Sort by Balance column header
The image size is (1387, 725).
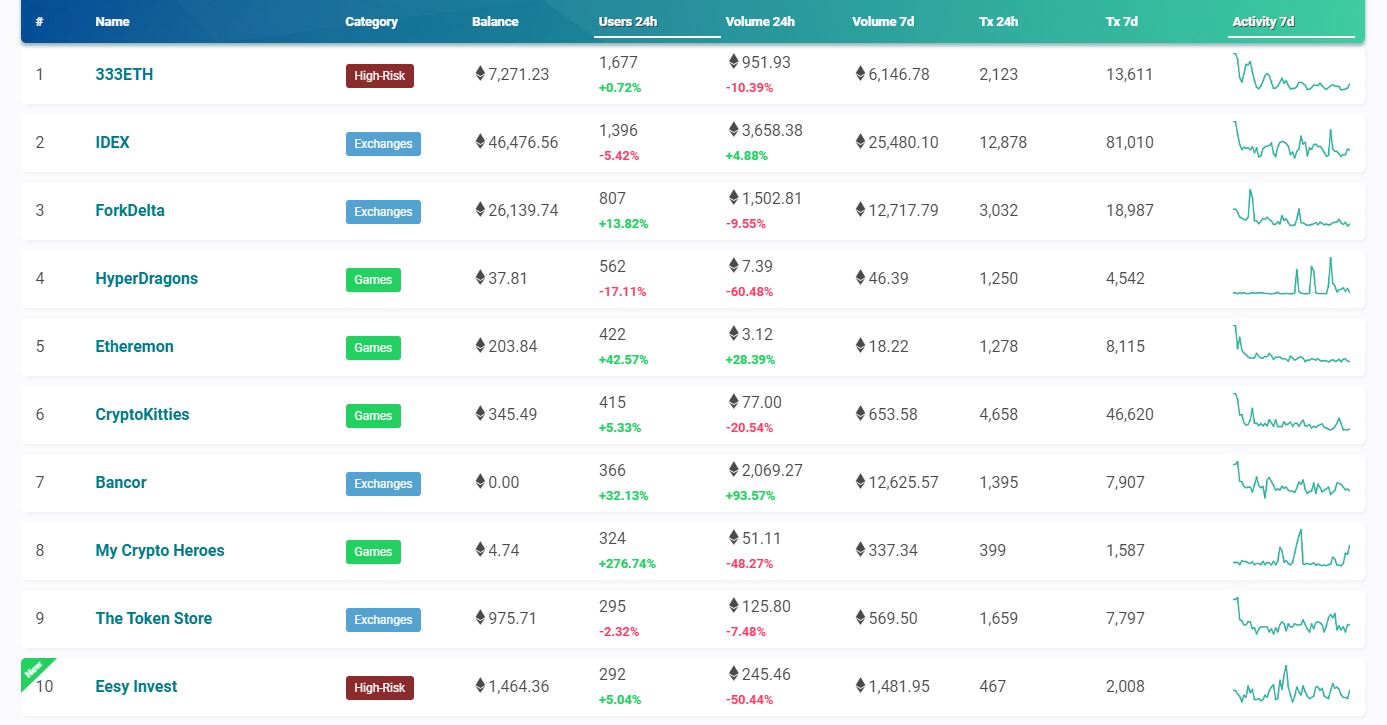click(x=495, y=21)
